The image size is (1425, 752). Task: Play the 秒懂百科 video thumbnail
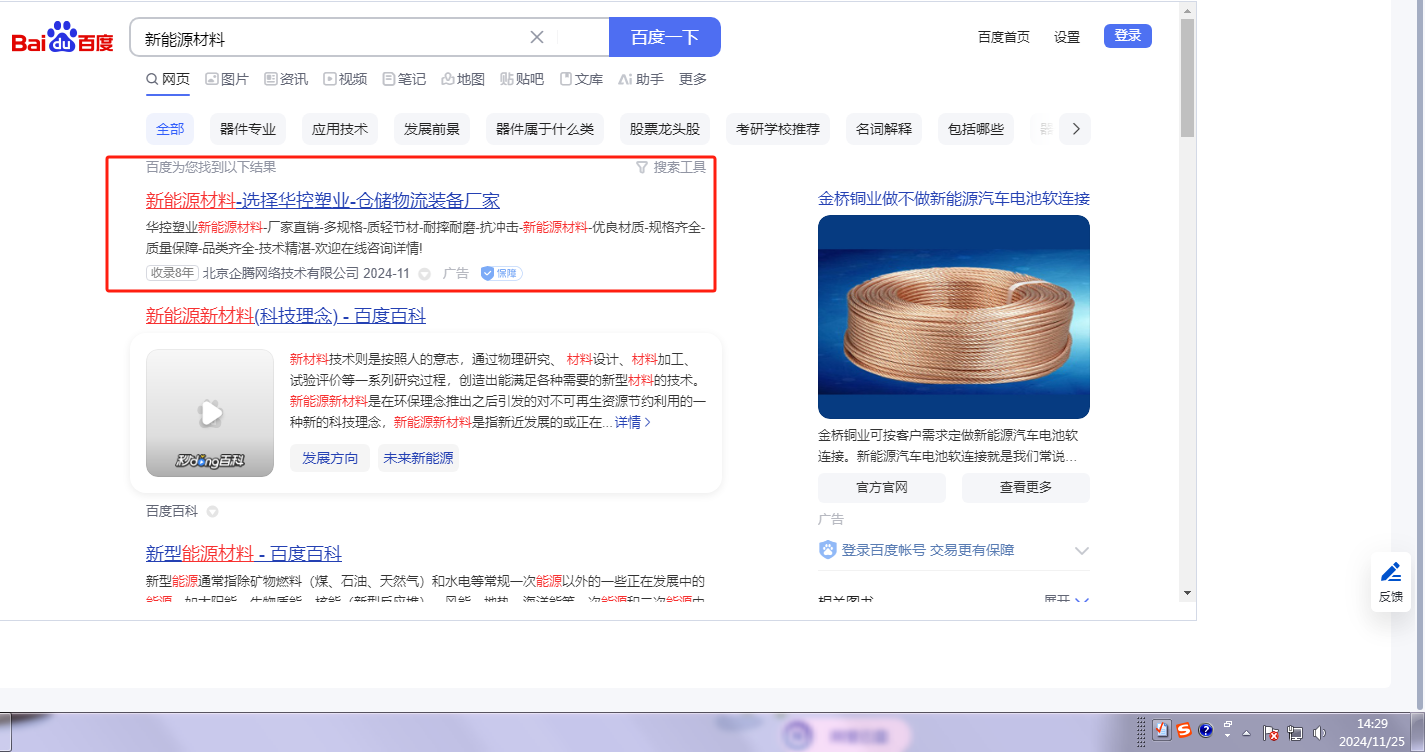pyautogui.click(x=210, y=413)
